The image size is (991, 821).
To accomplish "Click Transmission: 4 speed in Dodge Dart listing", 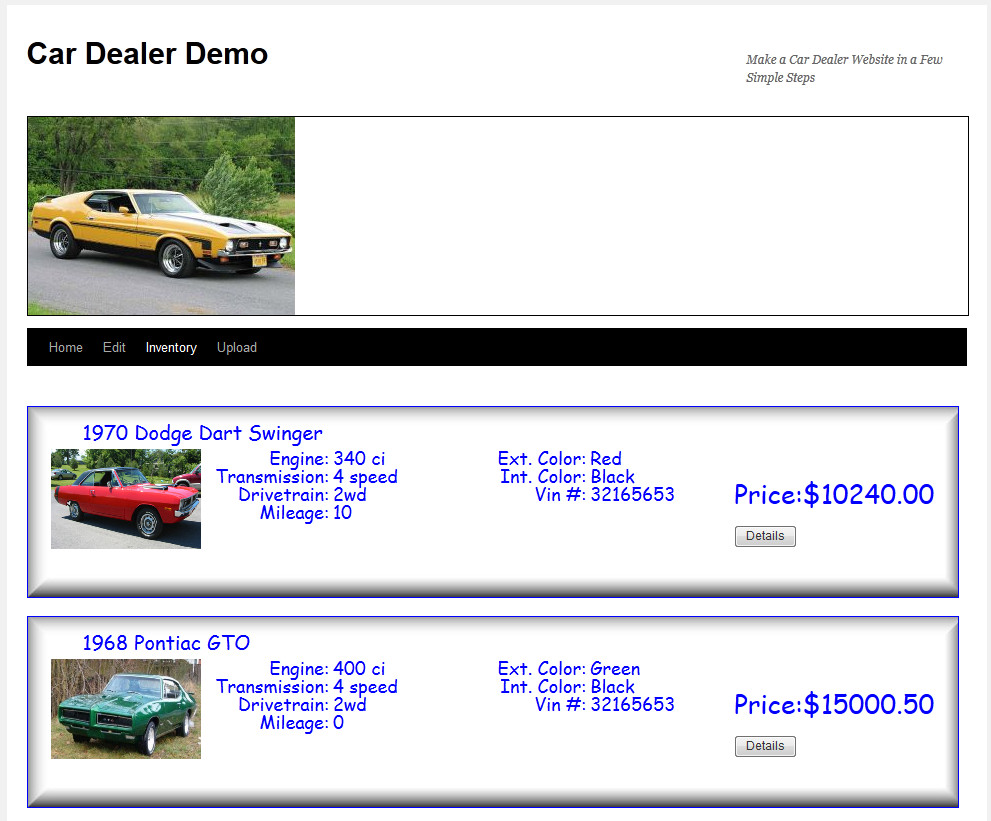I will pyautogui.click(x=307, y=477).
